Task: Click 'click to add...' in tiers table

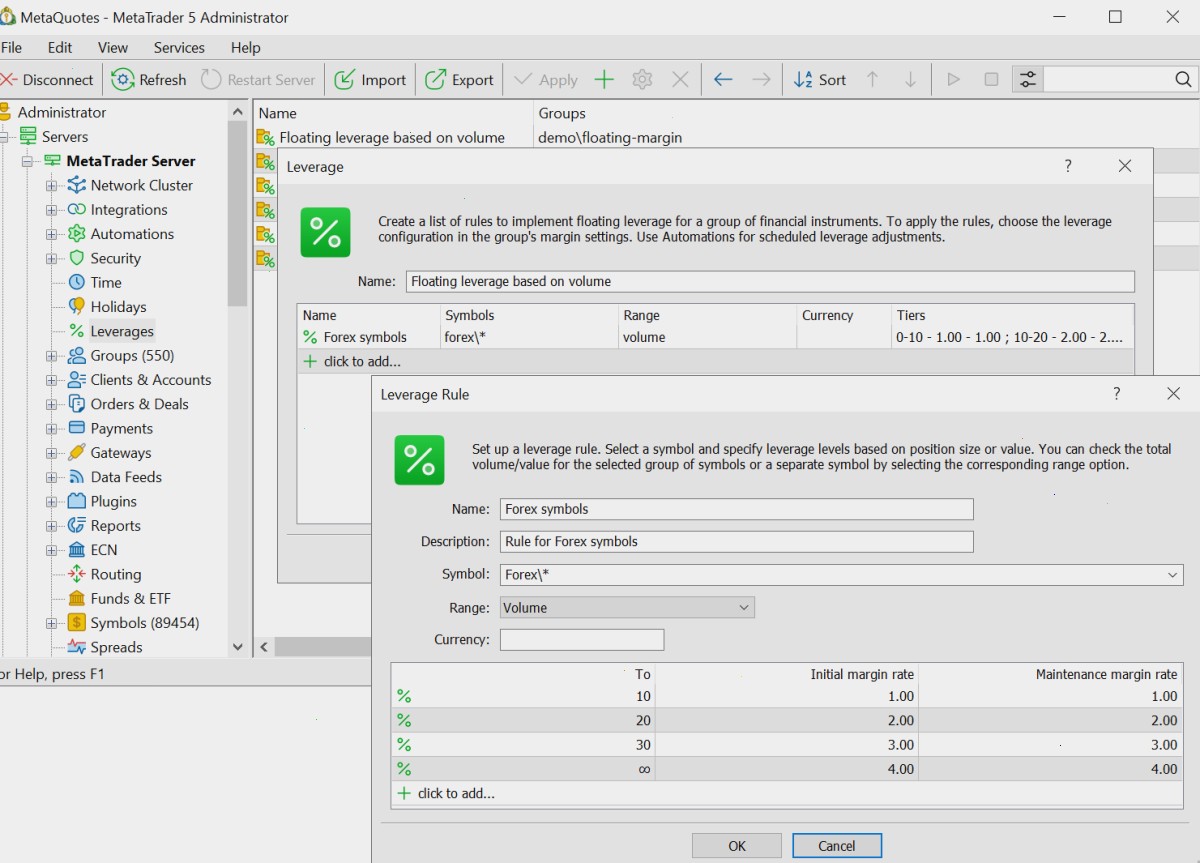Action: pos(456,793)
